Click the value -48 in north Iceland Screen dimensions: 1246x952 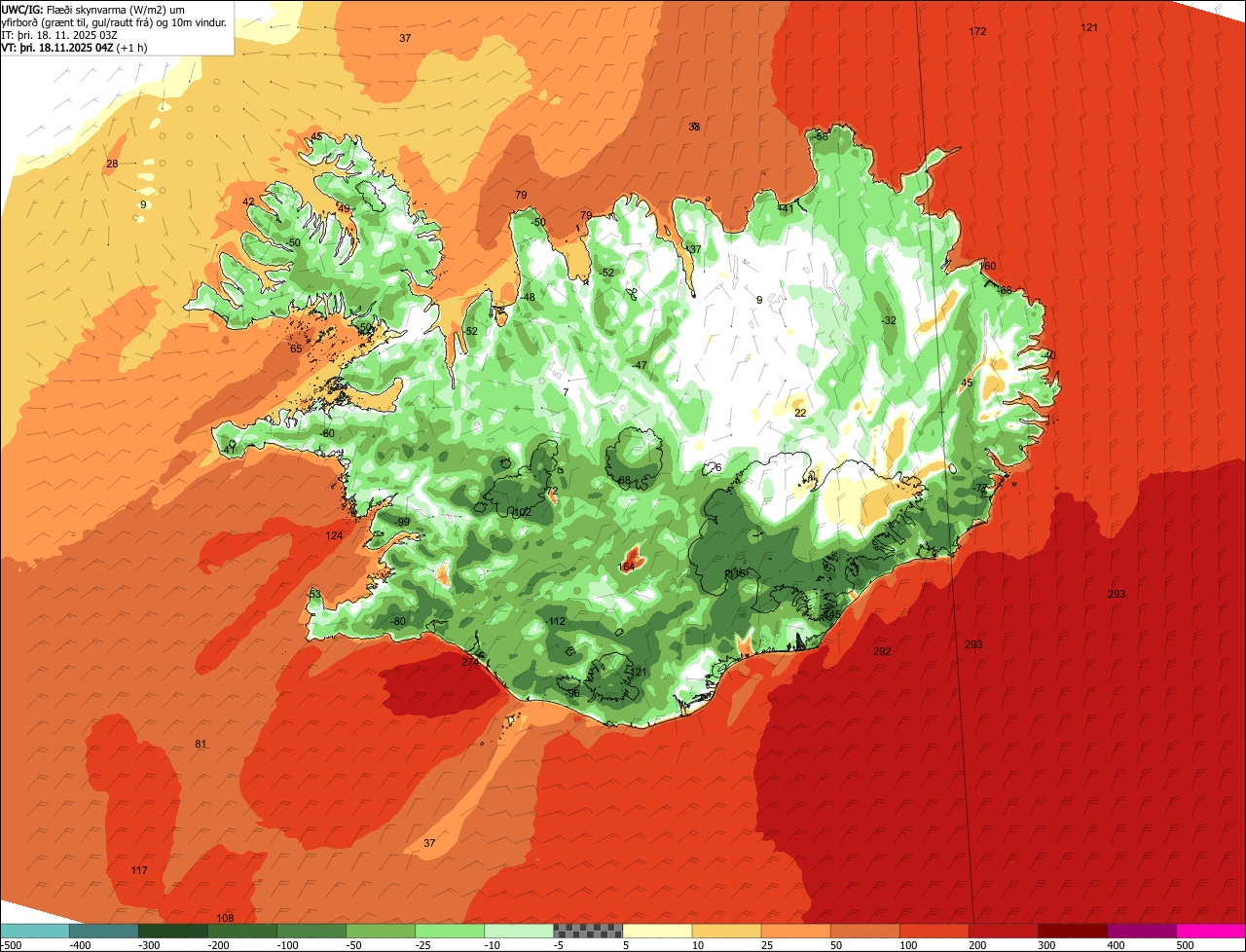tap(528, 297)
